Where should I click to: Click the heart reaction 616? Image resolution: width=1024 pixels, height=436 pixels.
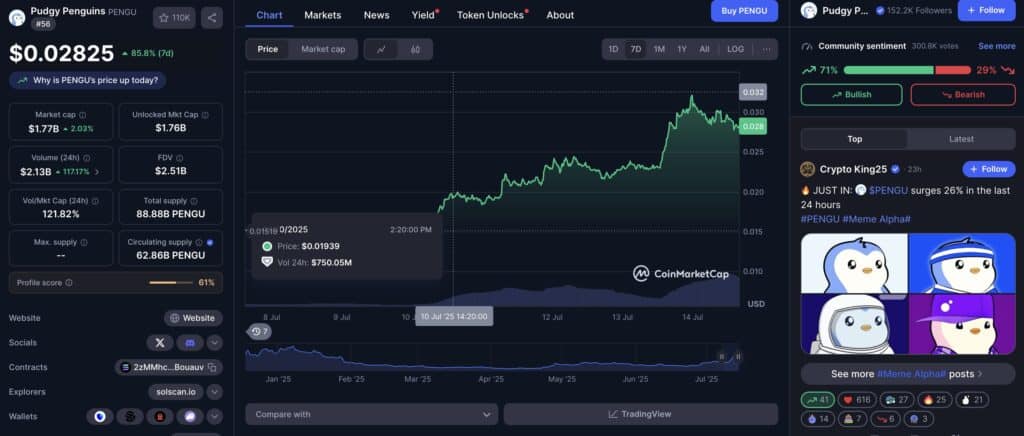pyautogui.click(x=858, y=400)
